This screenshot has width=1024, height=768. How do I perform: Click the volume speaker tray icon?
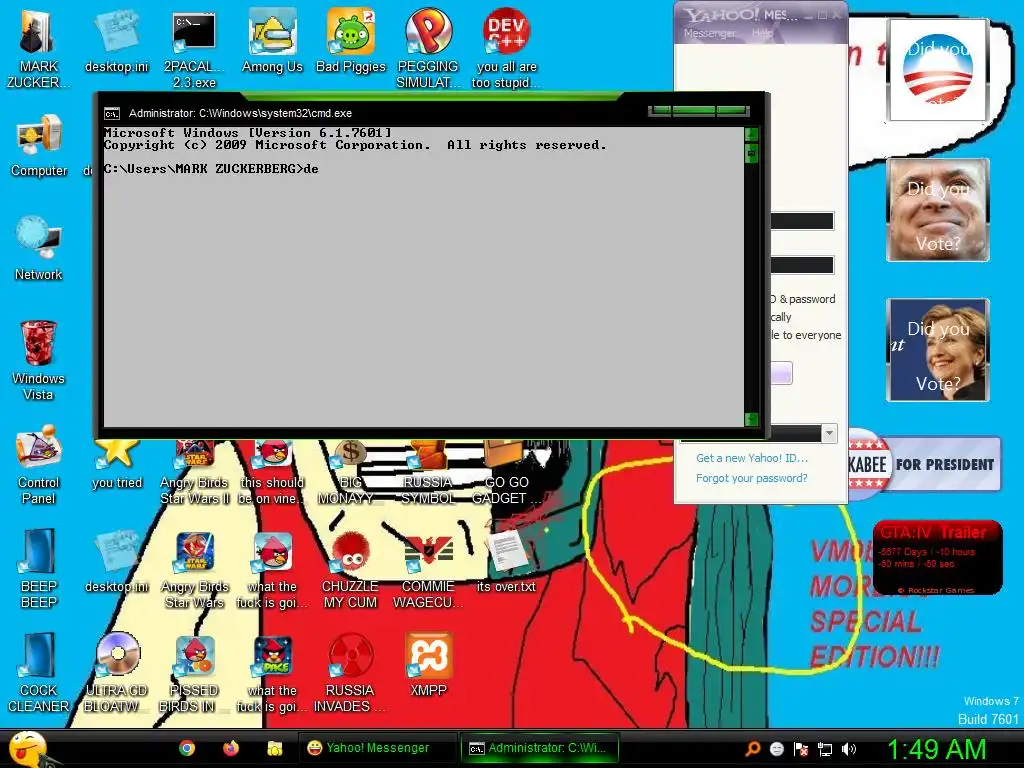(848, 749)
